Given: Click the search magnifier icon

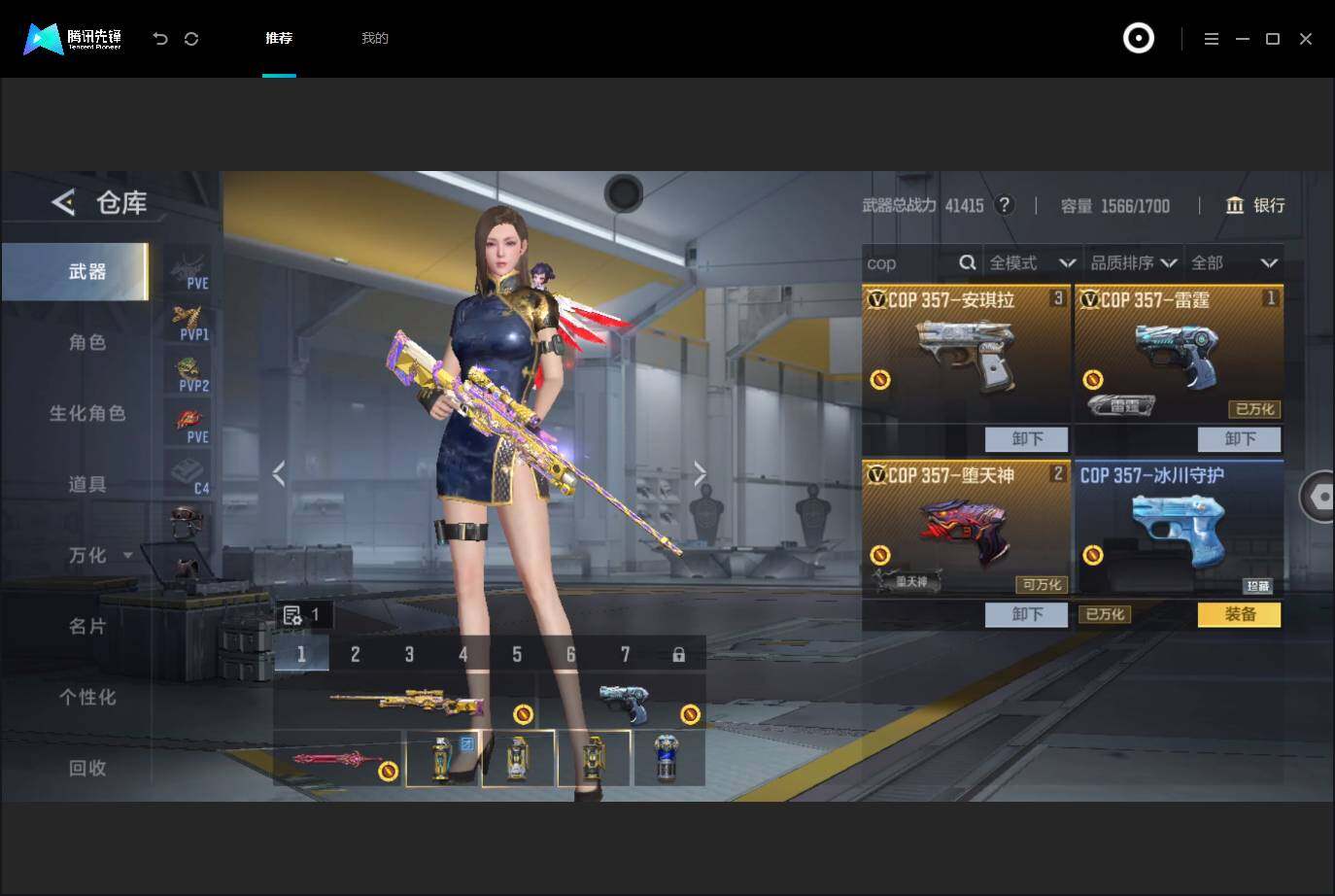Looking at the screenshot, I should pos(967,262).
